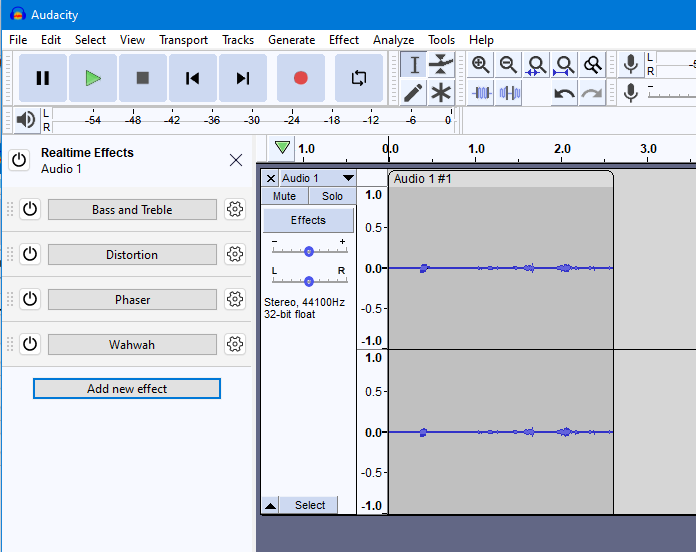The image size is (696, 552).
Task: Toggle the Wahwah effect power button
Action: click(30, 344)
